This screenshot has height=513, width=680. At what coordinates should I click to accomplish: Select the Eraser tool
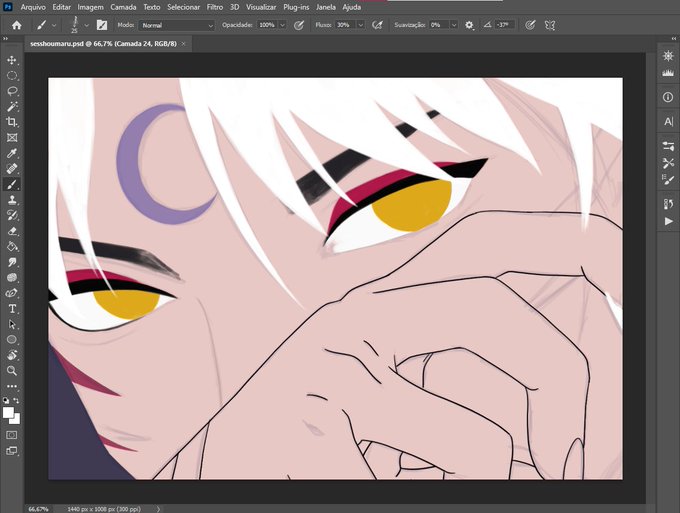pyautogui.click(x=12, y=231)
